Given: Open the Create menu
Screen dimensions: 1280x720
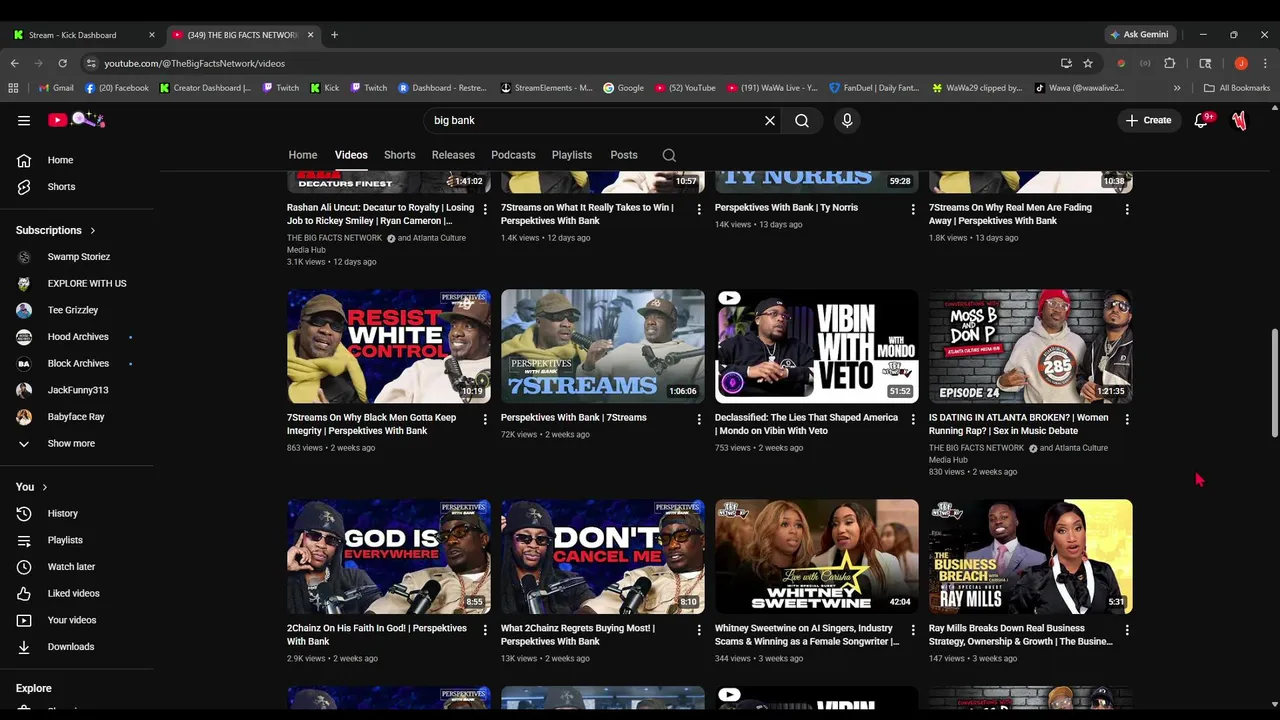Looking at the screenshot, I should coord(1148,120).
